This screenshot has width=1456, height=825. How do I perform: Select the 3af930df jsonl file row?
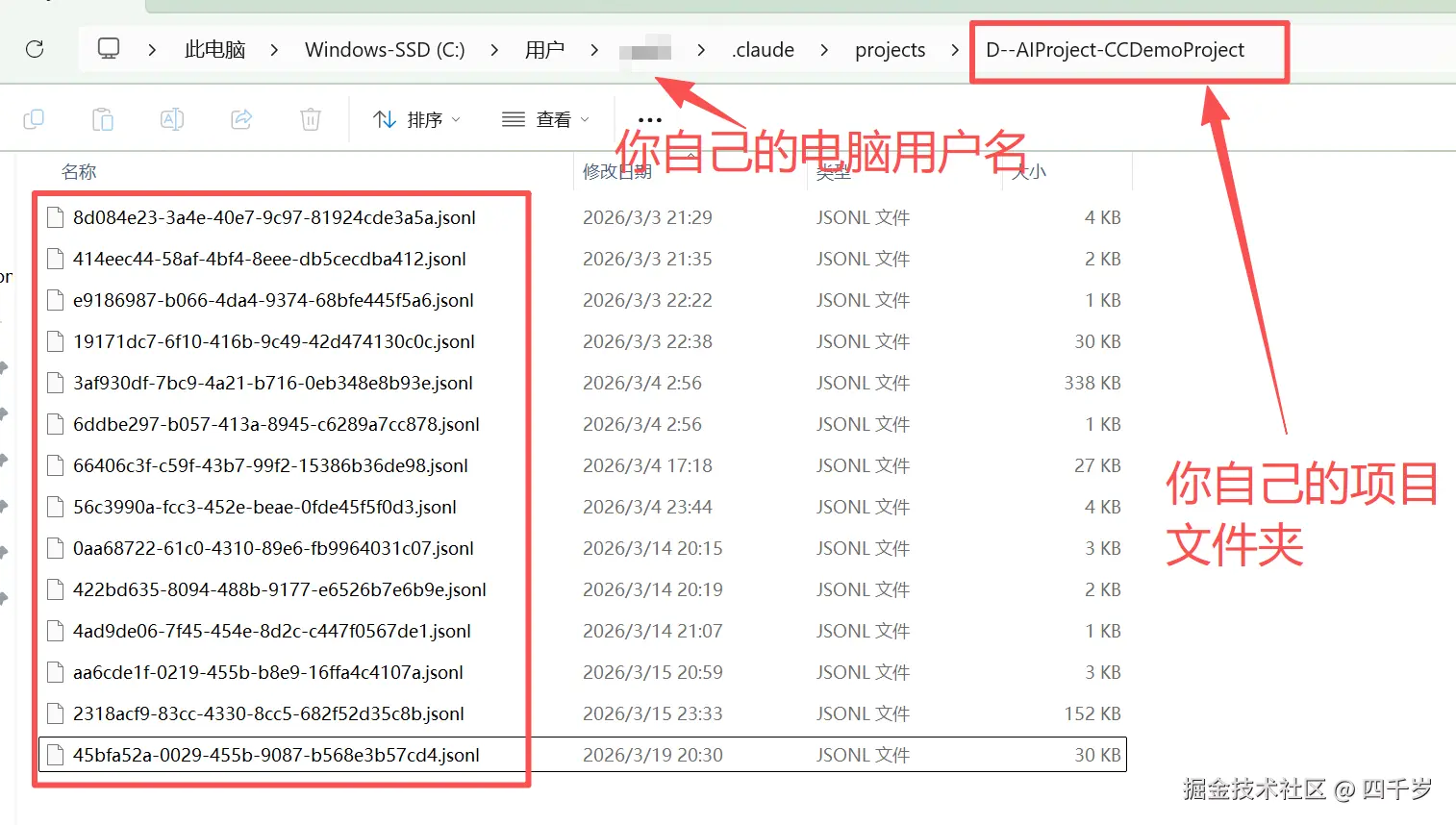(269, 383)
